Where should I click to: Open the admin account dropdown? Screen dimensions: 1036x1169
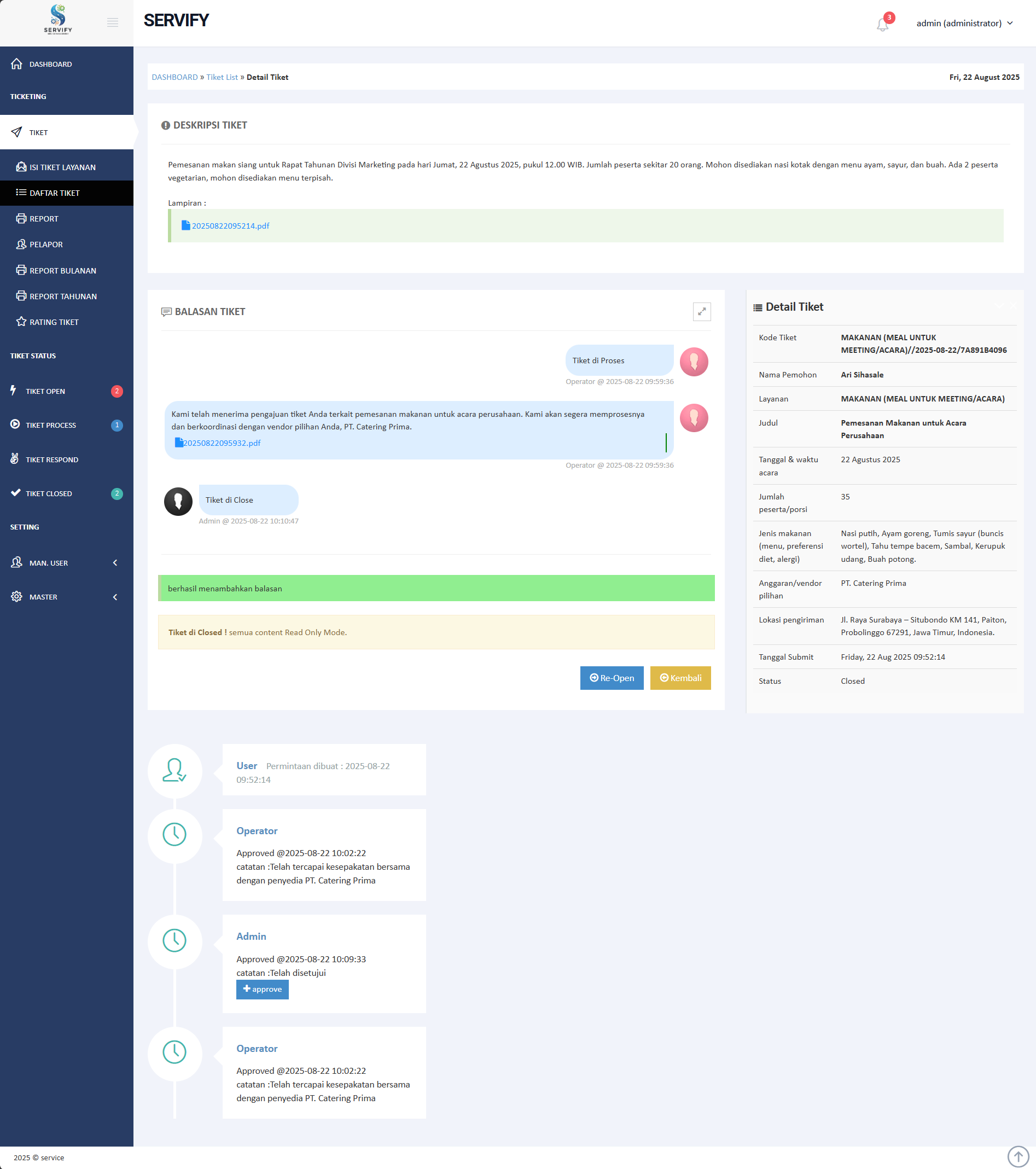coord(964,24)
